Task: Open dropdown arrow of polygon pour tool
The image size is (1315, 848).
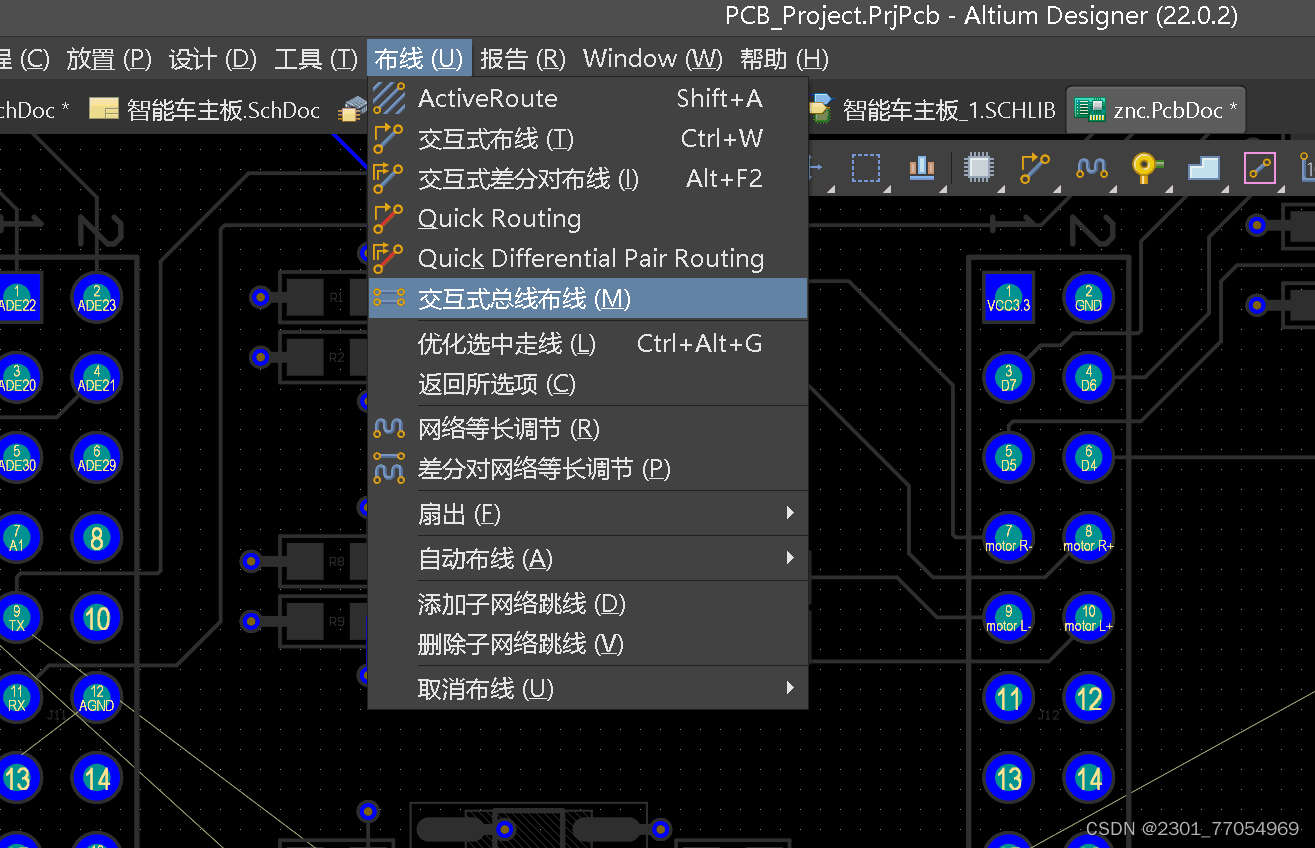Action: click(1224, 187)
